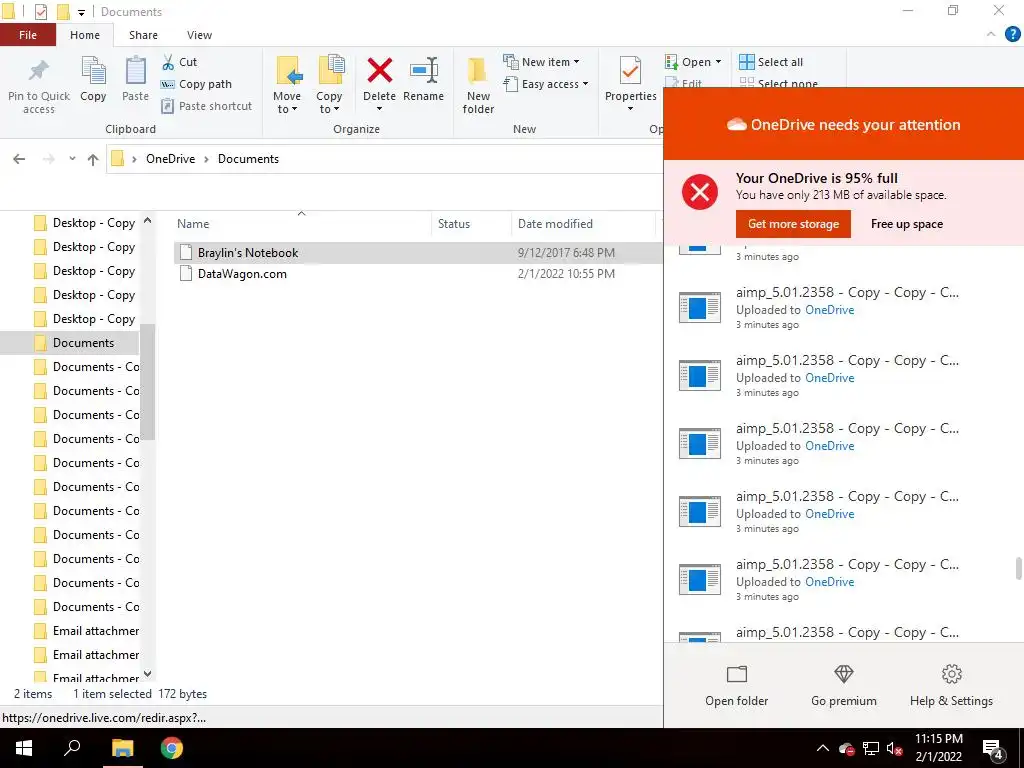
Task: Delete the selected file using red X
Action: pyautogui.click(x=379, y=70)
